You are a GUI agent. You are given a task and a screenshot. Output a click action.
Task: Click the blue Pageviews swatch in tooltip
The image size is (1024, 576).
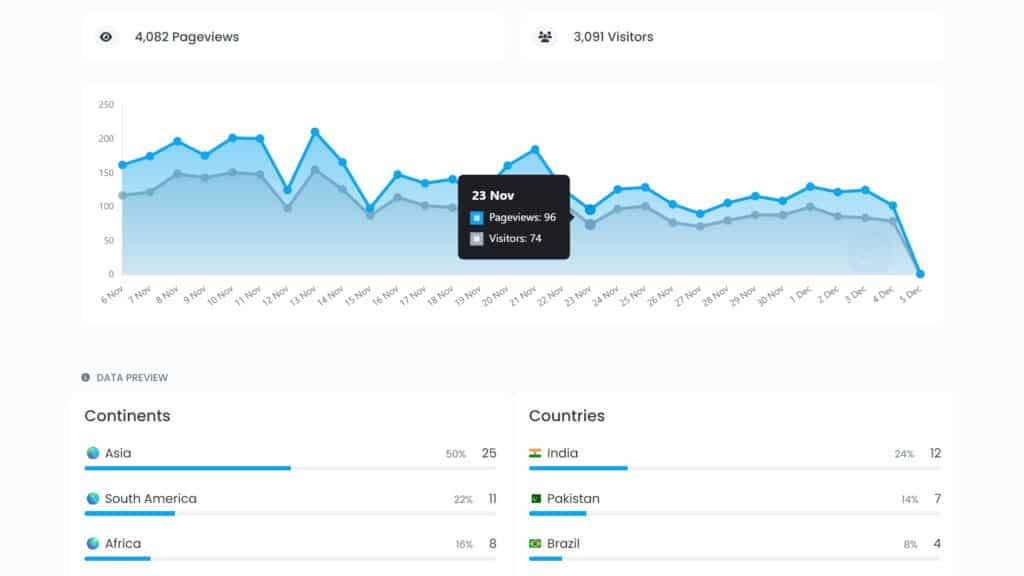pos(477,218)
